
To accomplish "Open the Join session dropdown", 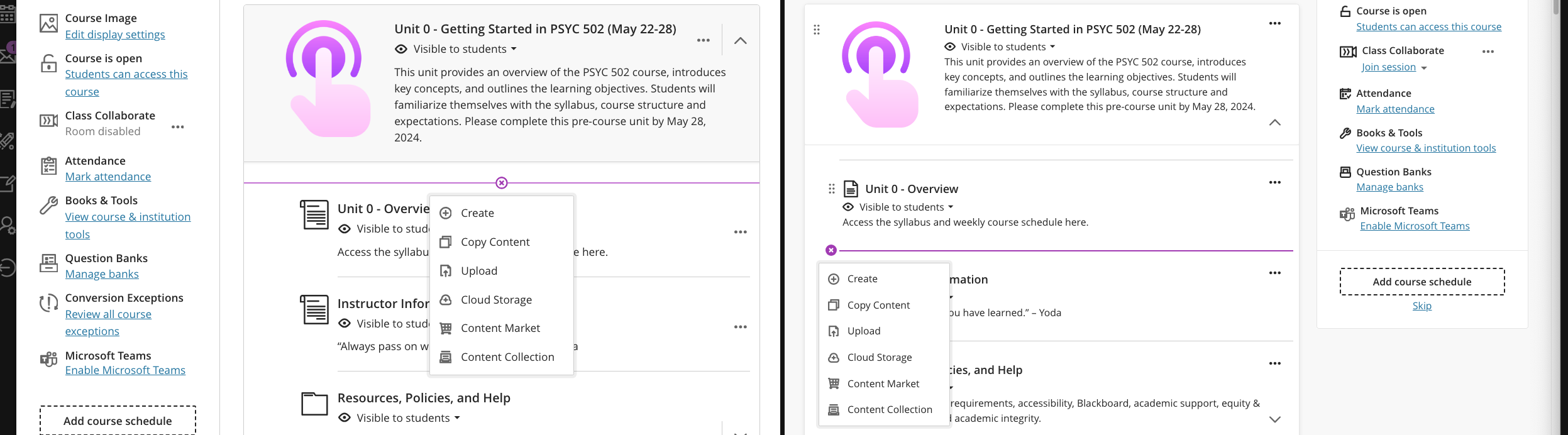I will click(1394, 67).
